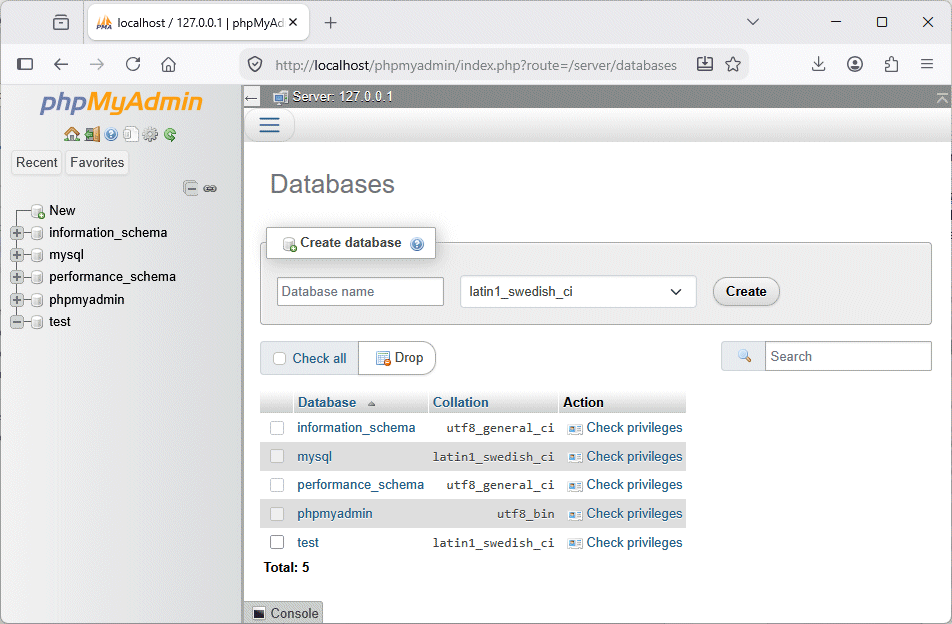
Task: Switch to the Favorites tab
Action: click(97, 163)
